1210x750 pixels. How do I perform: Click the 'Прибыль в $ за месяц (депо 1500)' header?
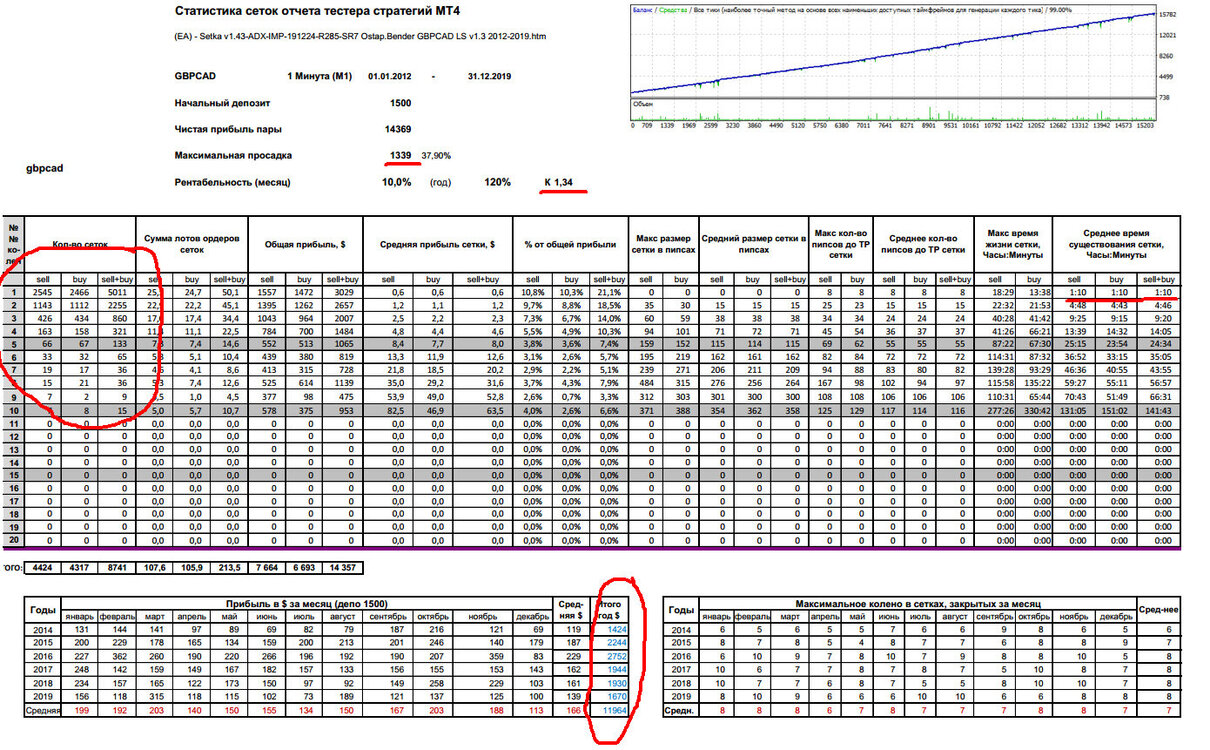307,604
